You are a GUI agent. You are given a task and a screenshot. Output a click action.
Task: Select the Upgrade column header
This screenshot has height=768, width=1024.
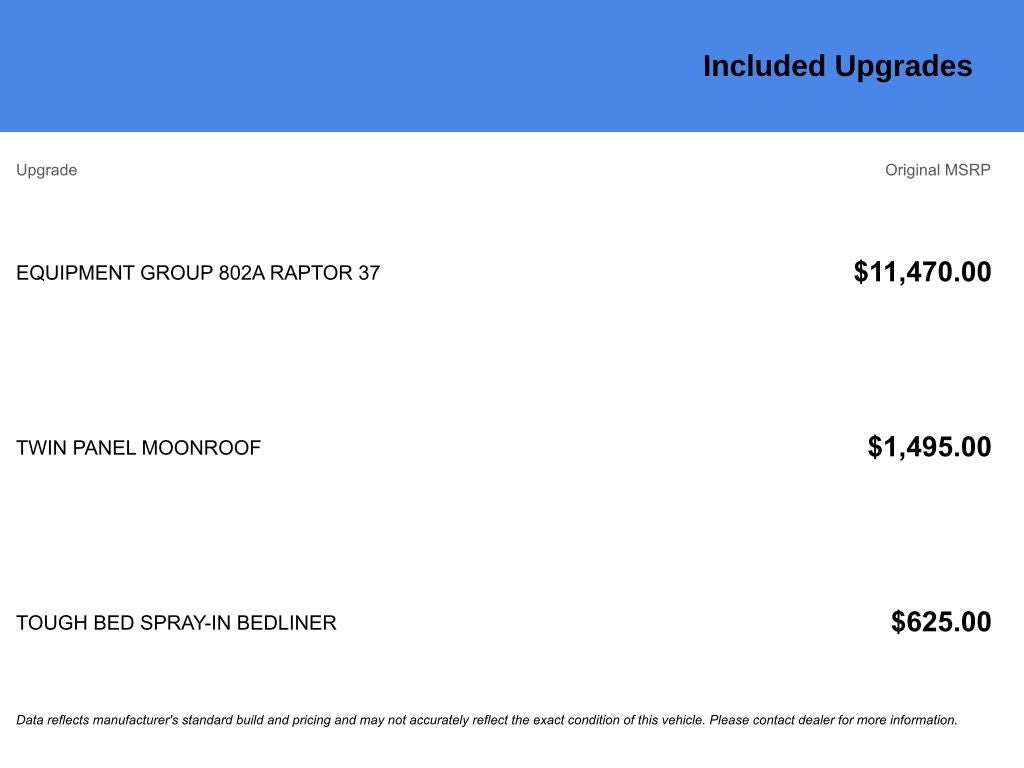pos(46,170)
